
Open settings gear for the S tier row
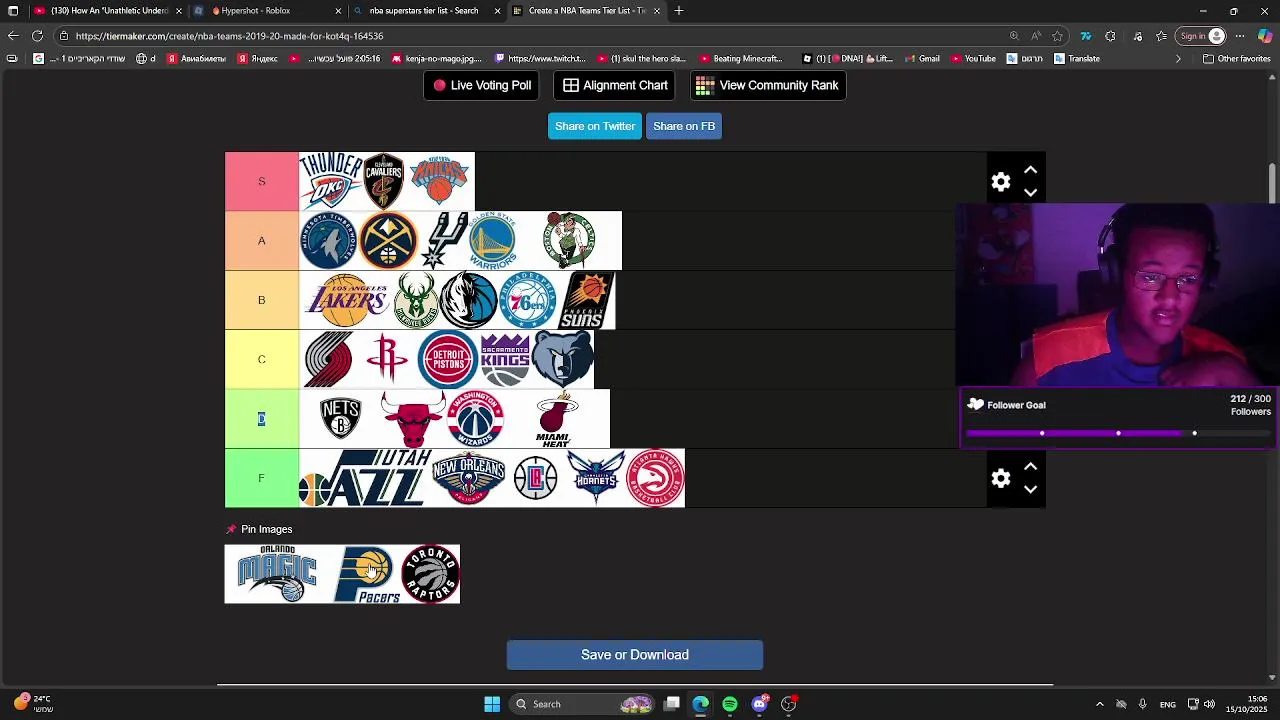coord(1001,182)
